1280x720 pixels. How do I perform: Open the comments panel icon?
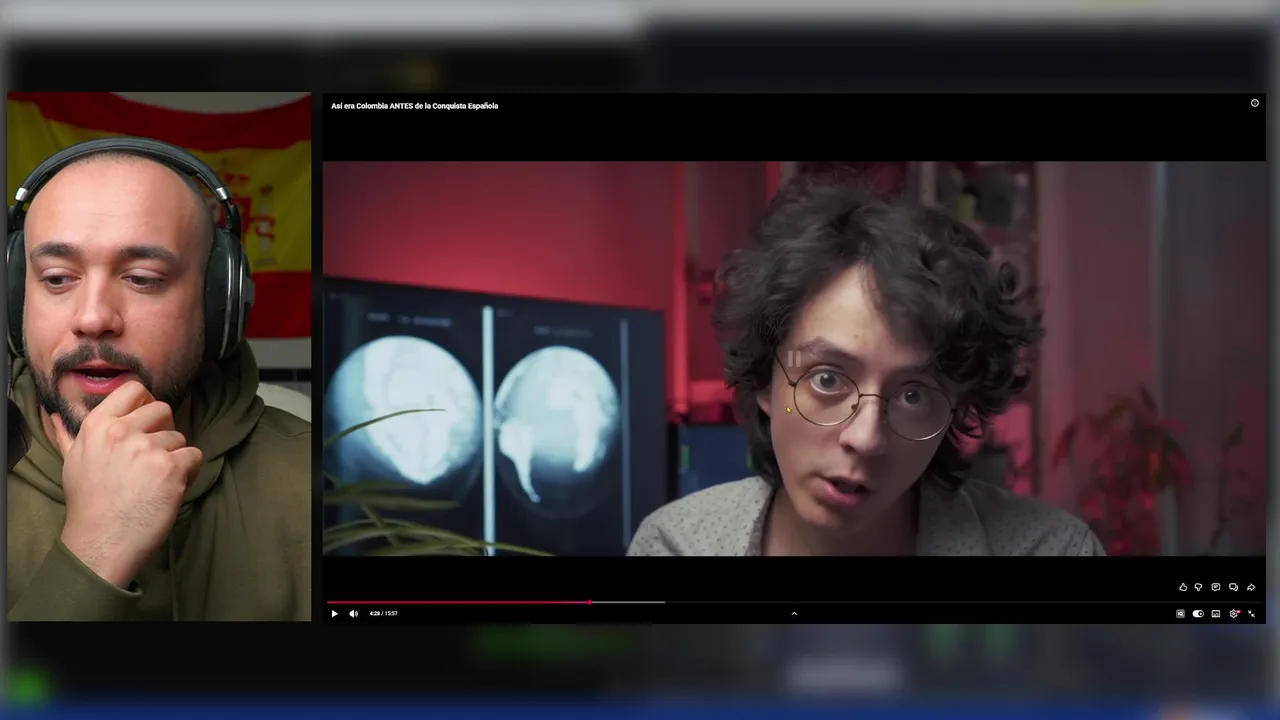click(x=1216, y=588)
